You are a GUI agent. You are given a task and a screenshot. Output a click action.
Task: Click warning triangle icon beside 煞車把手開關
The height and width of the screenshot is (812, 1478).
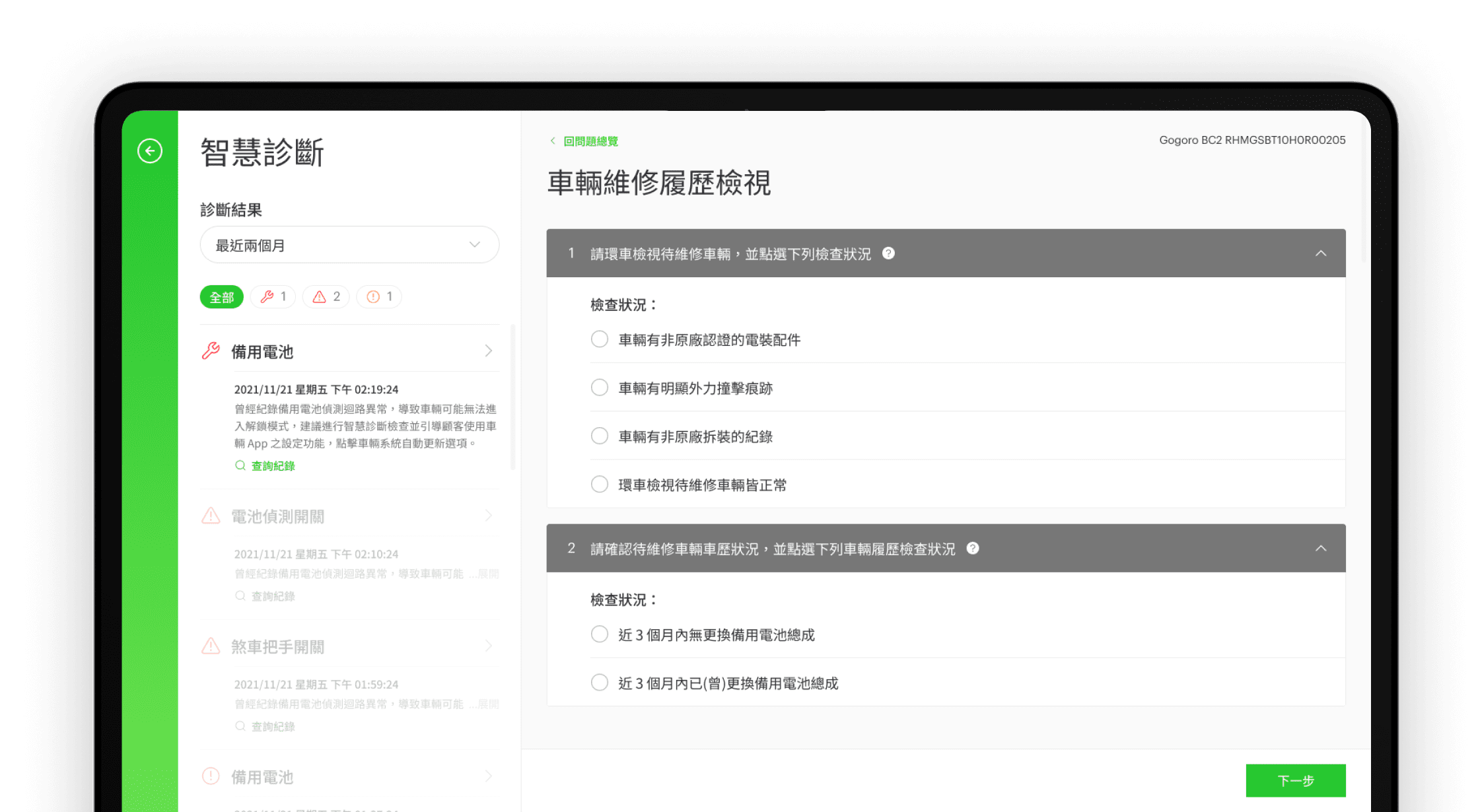211,646
